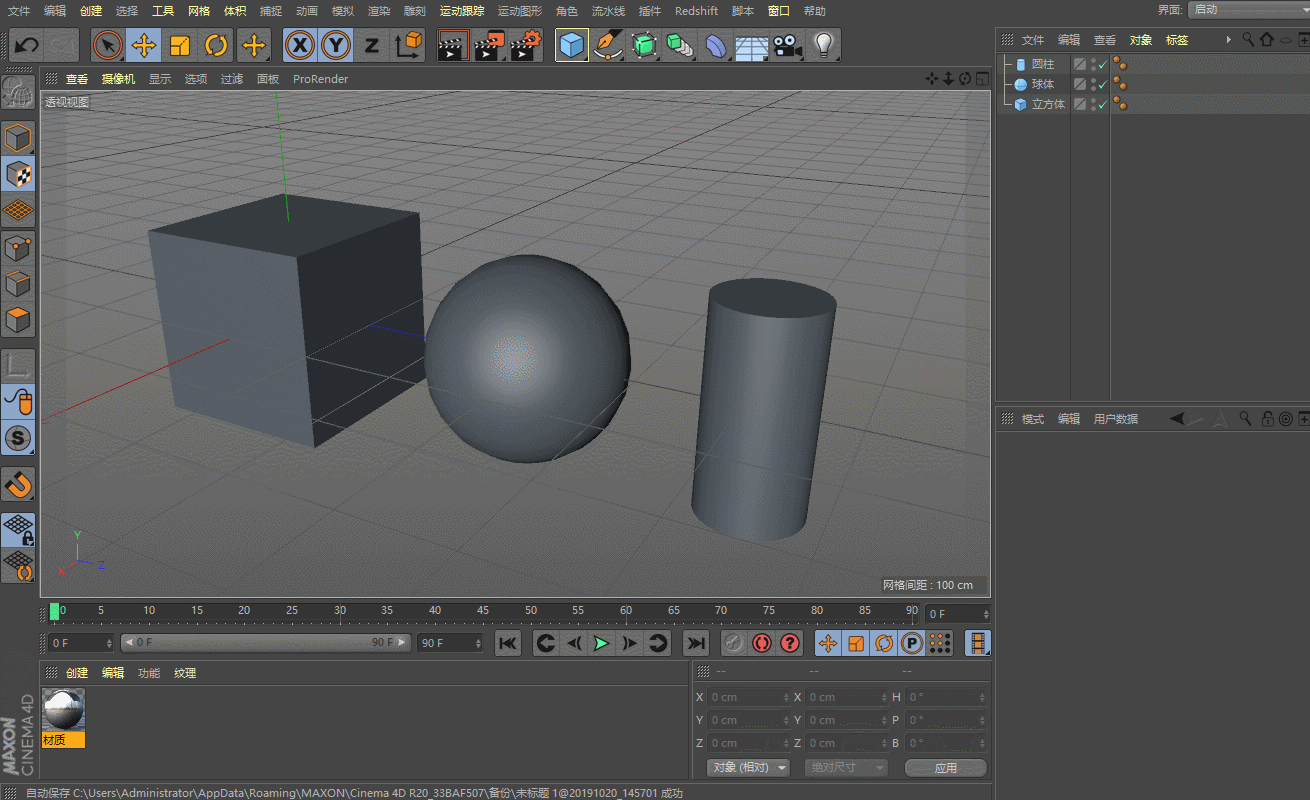The image size is (1310, 800).
Task: Open the render settings clapperboard with gear
Action: click(x=525, y=46)
